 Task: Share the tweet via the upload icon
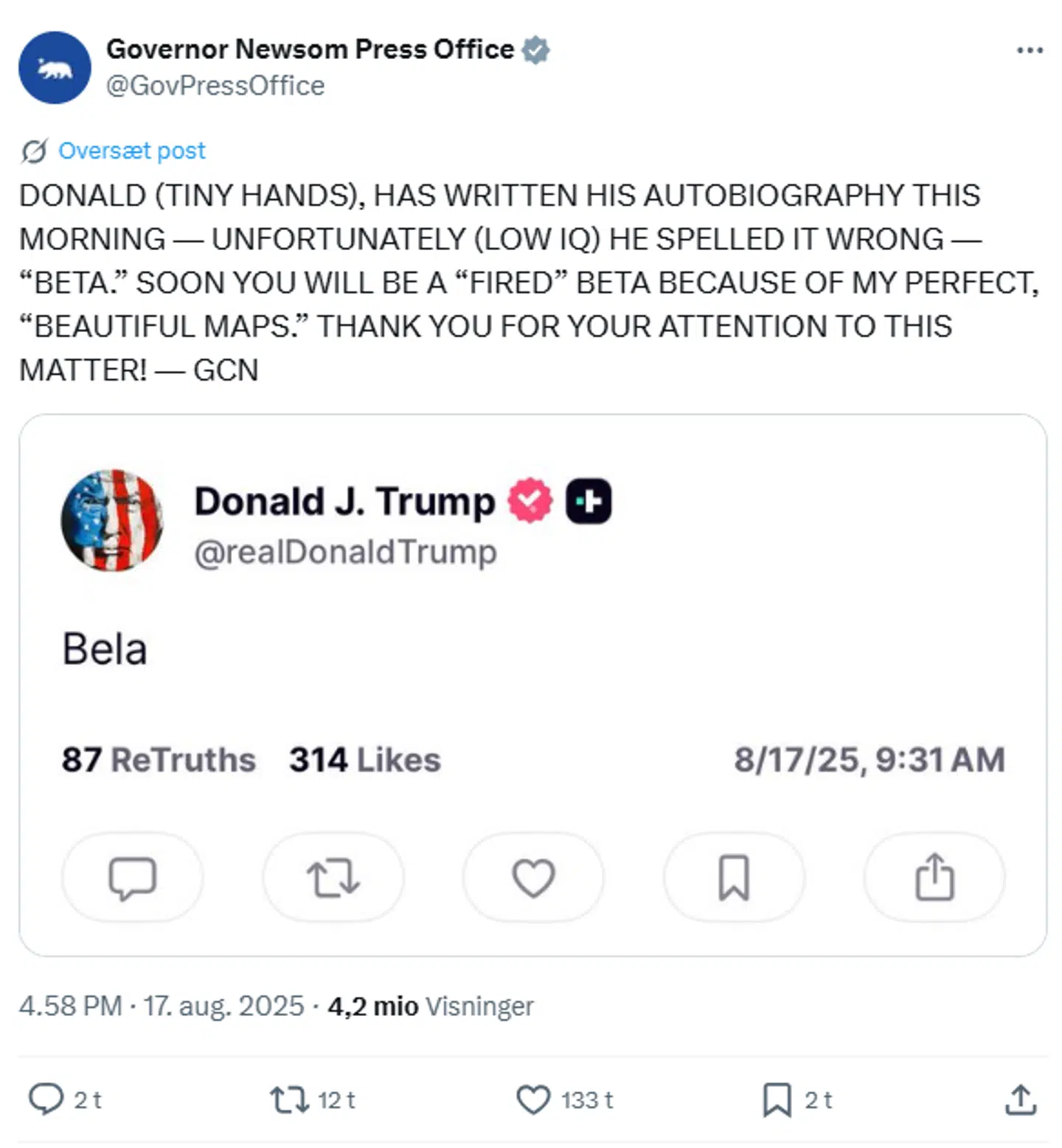click(1021, 1100)
